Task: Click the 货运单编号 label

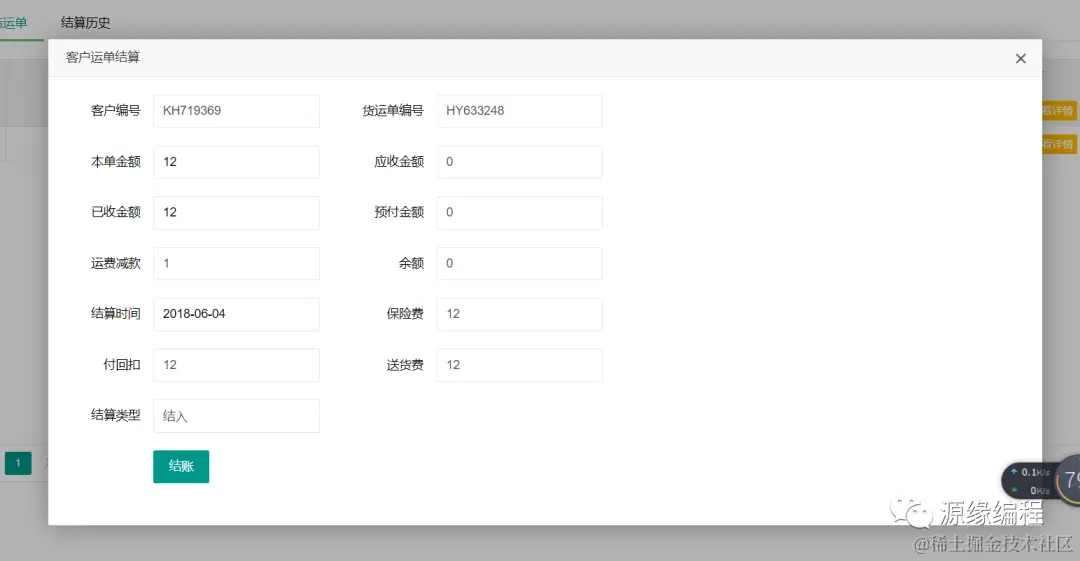Action: [393, 110]
